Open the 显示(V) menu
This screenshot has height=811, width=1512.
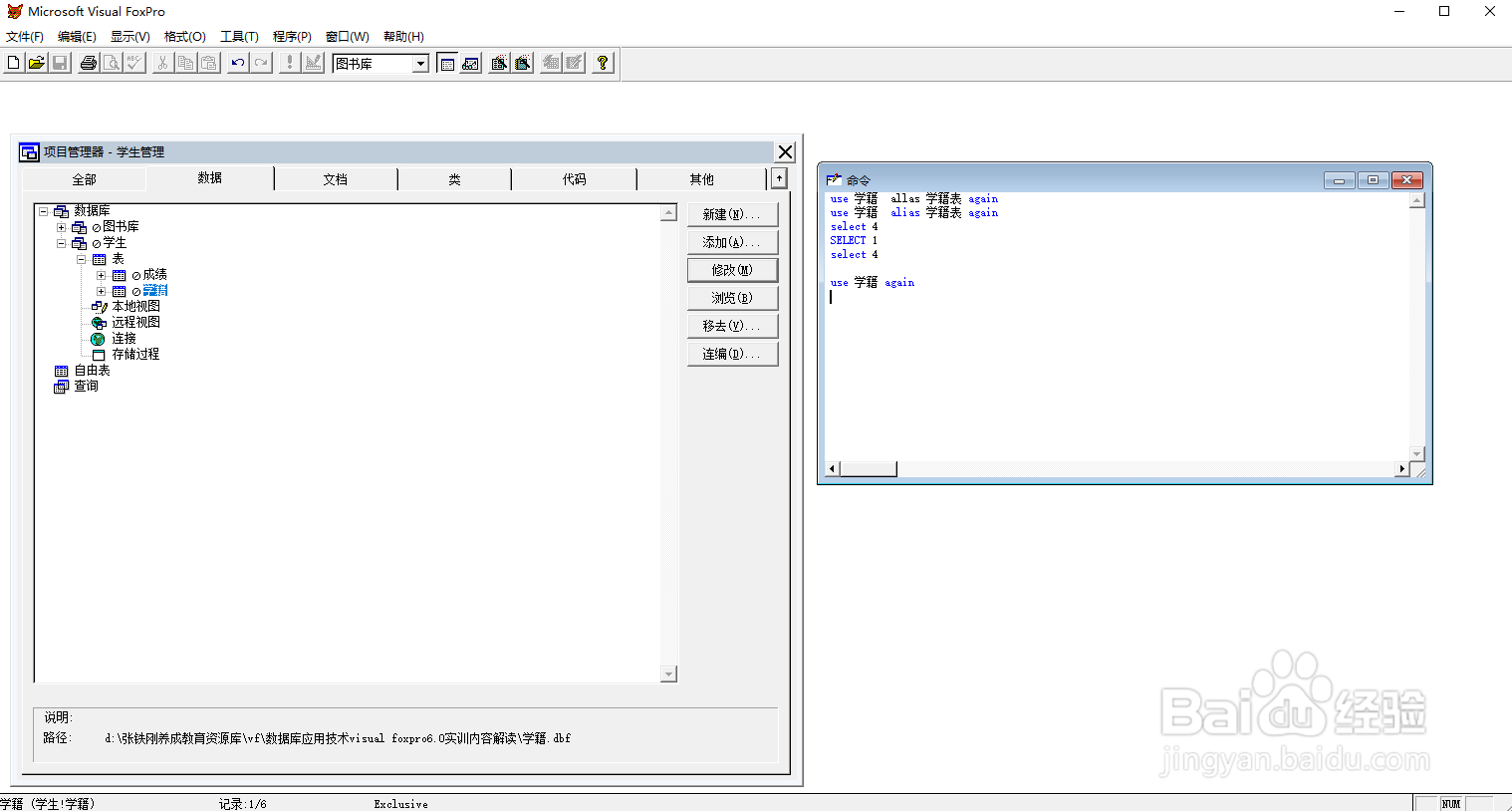pyautogui.click(x=129, y=36)
